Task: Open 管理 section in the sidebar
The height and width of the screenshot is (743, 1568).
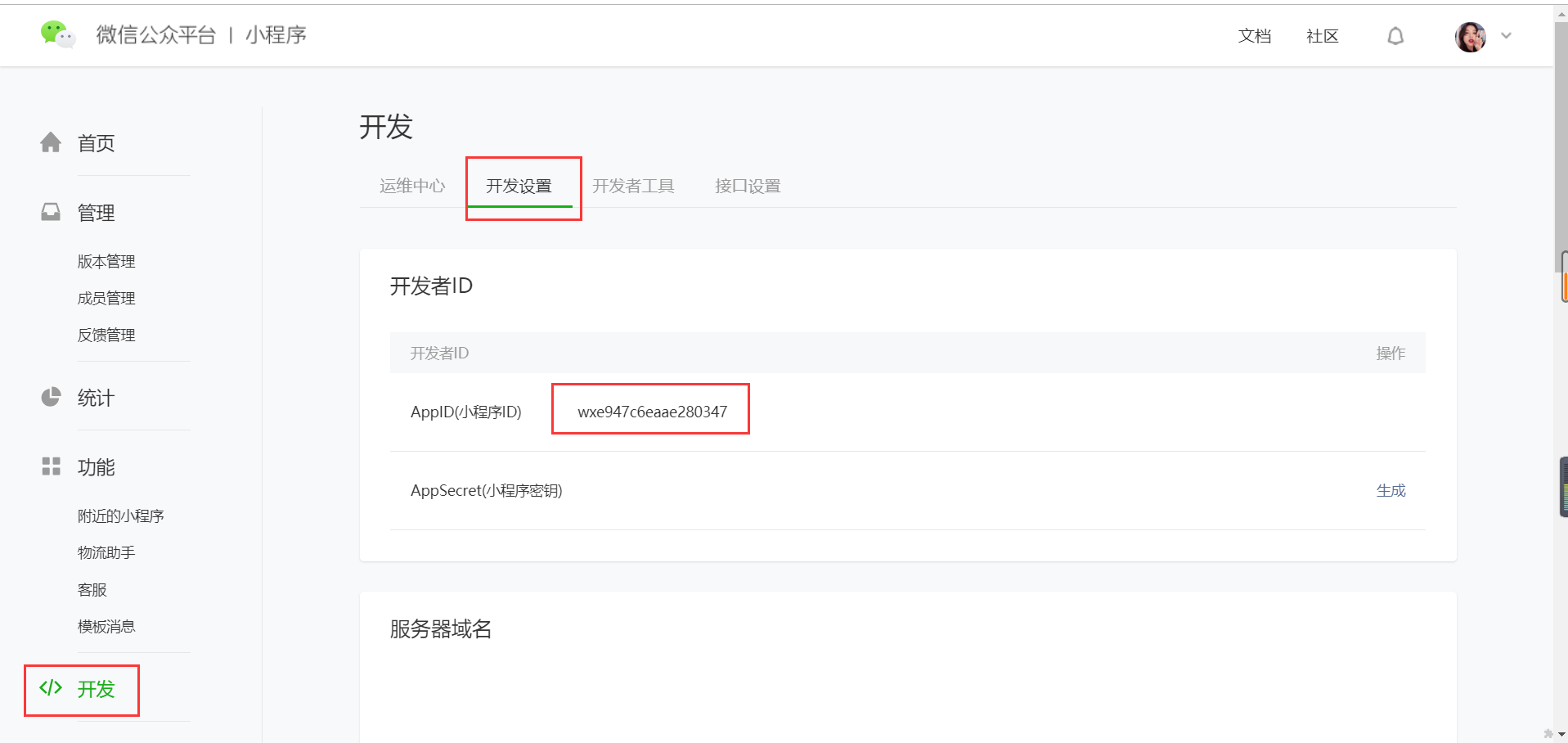Action: [96, 213]
